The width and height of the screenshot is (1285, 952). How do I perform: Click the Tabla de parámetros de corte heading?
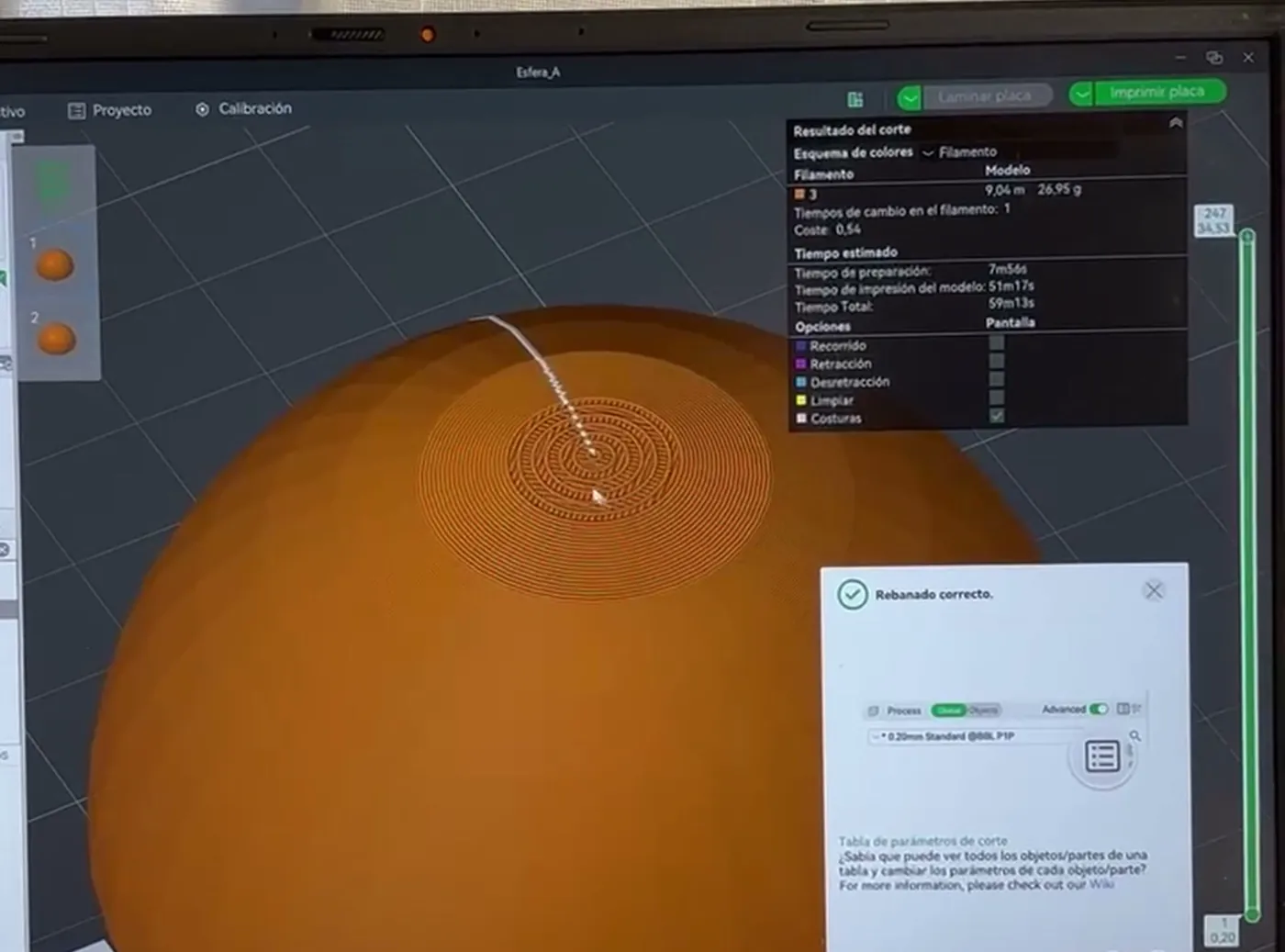(x=922, y=841)
